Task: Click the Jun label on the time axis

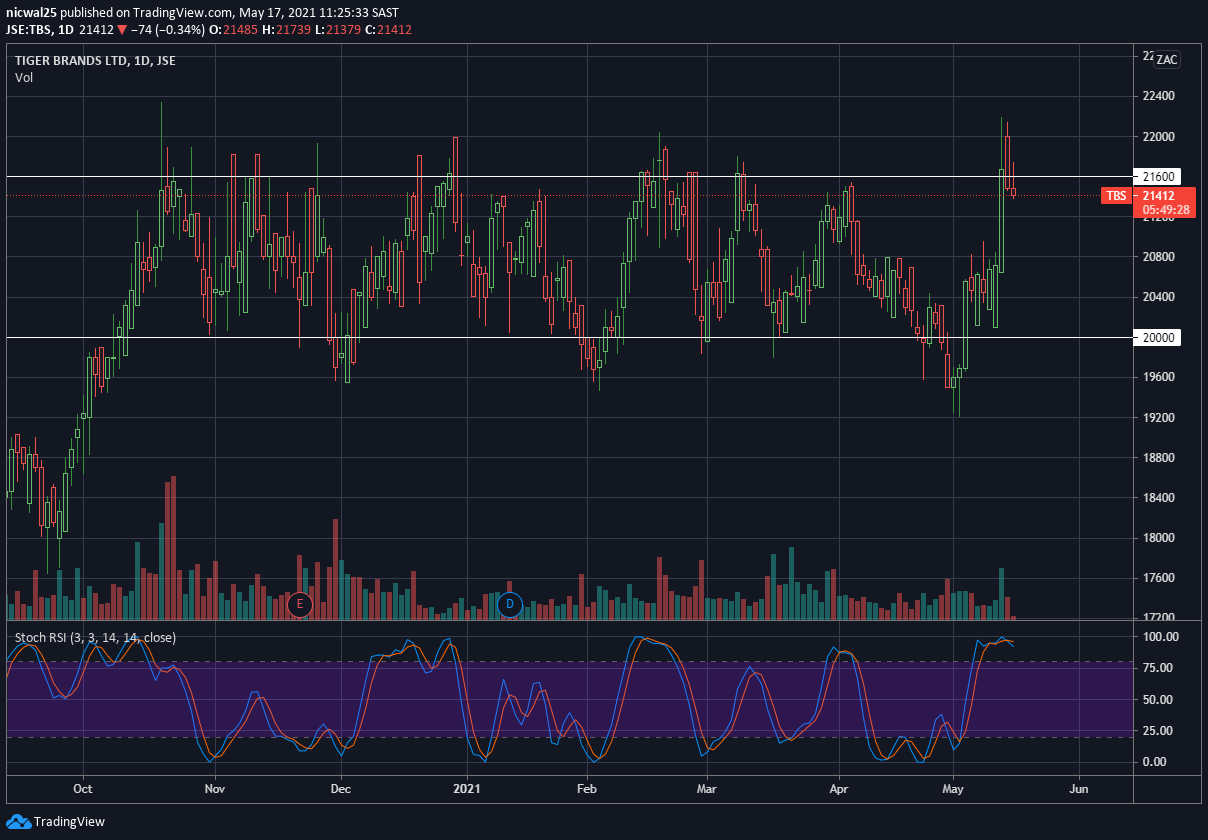Action: click(x=1079, y=788)
